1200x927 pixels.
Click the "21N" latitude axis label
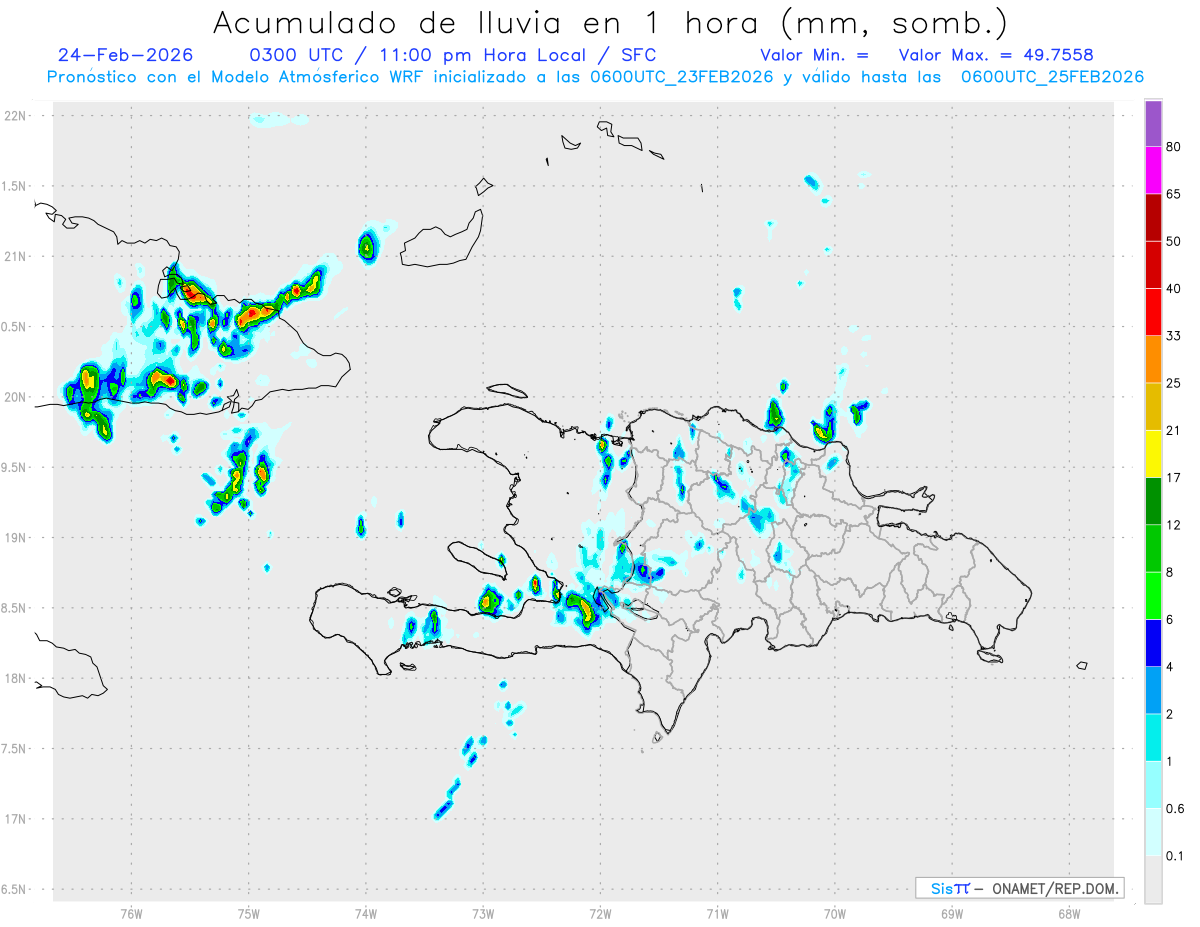(x=15, y=256)
